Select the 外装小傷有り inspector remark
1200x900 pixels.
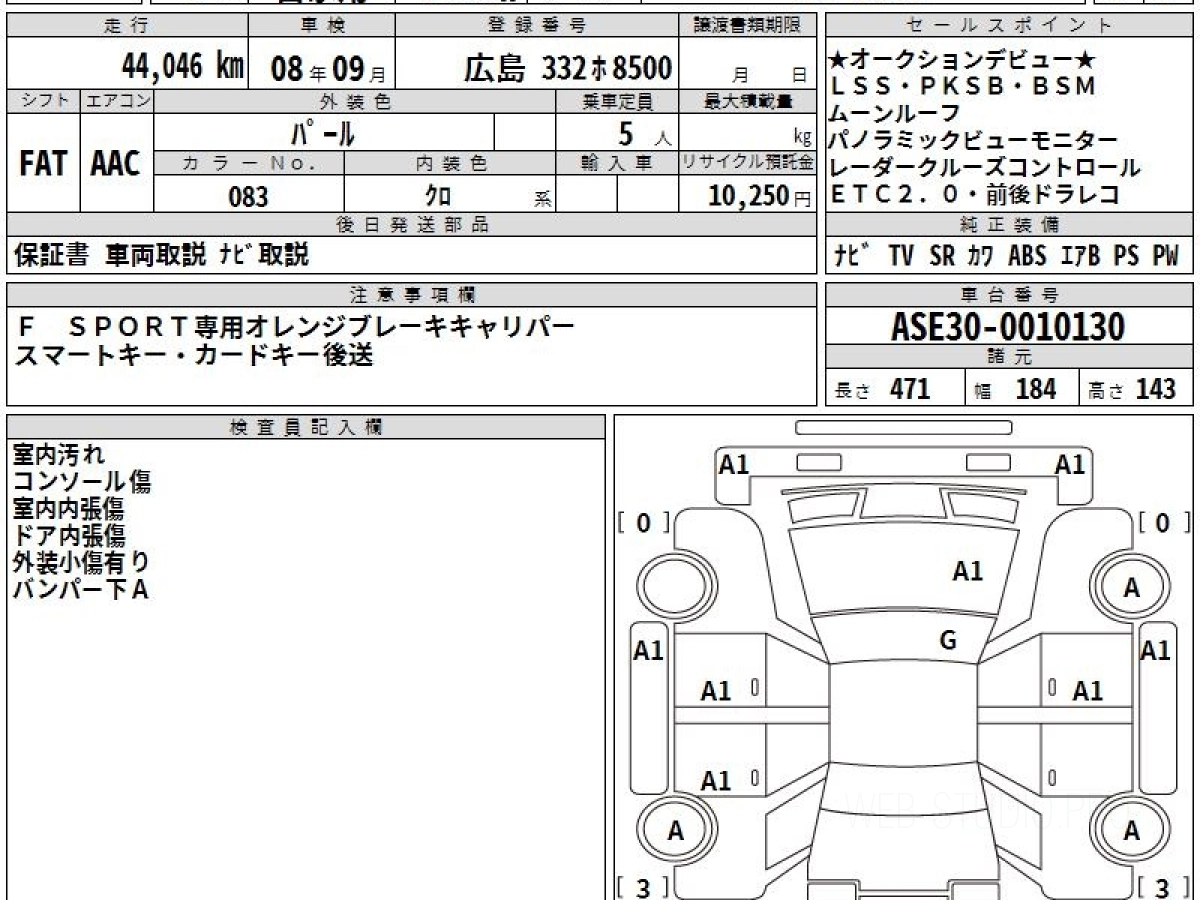pyautogui.click(x=81, y=563)
